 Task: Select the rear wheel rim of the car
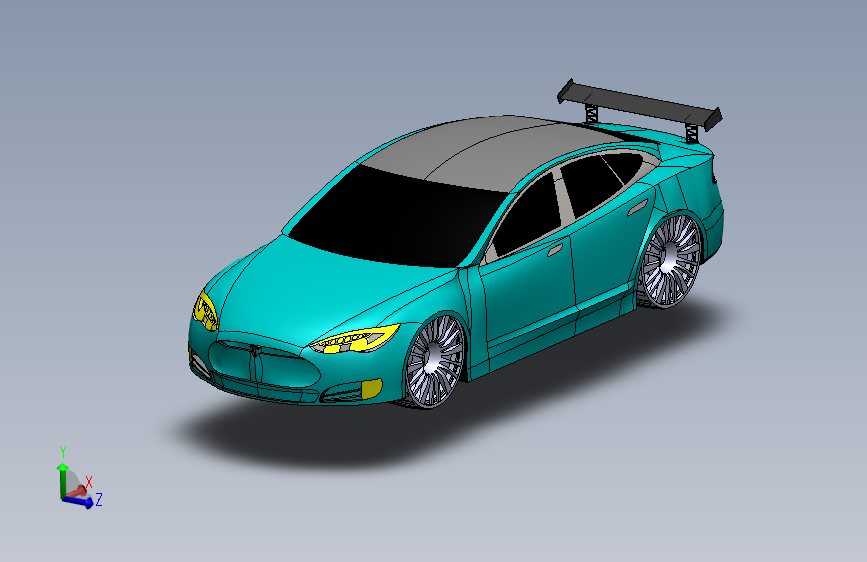click(x=671, y=261)
